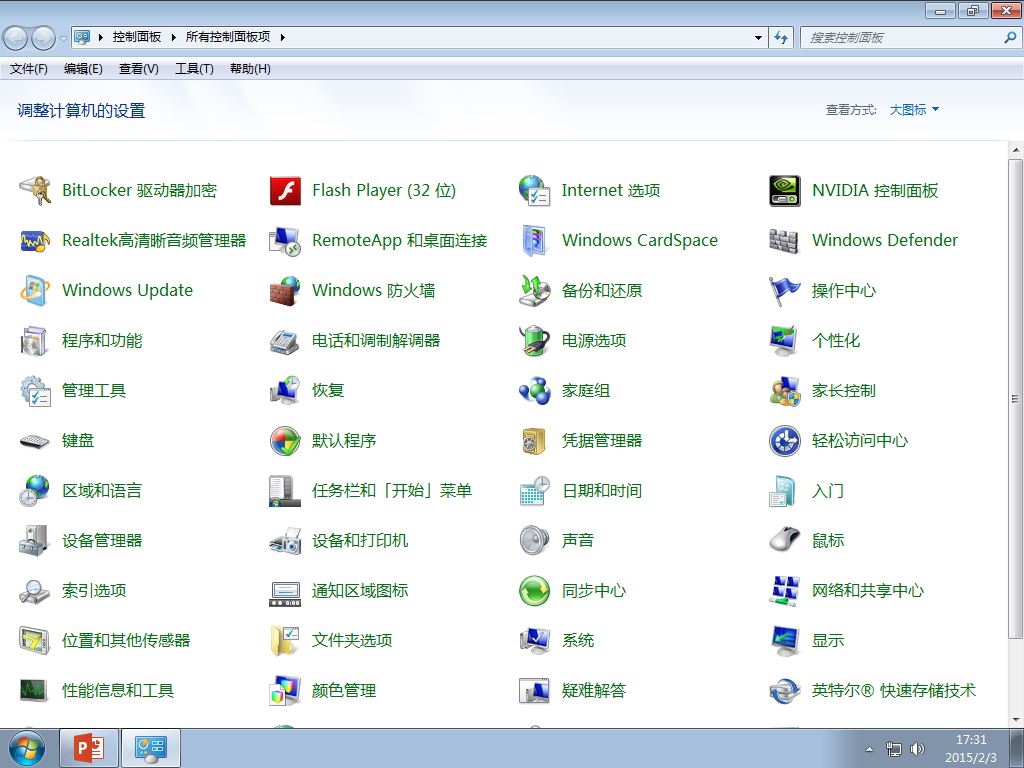
Task: Click the Windows Update icon
Action: click(35, 291)
